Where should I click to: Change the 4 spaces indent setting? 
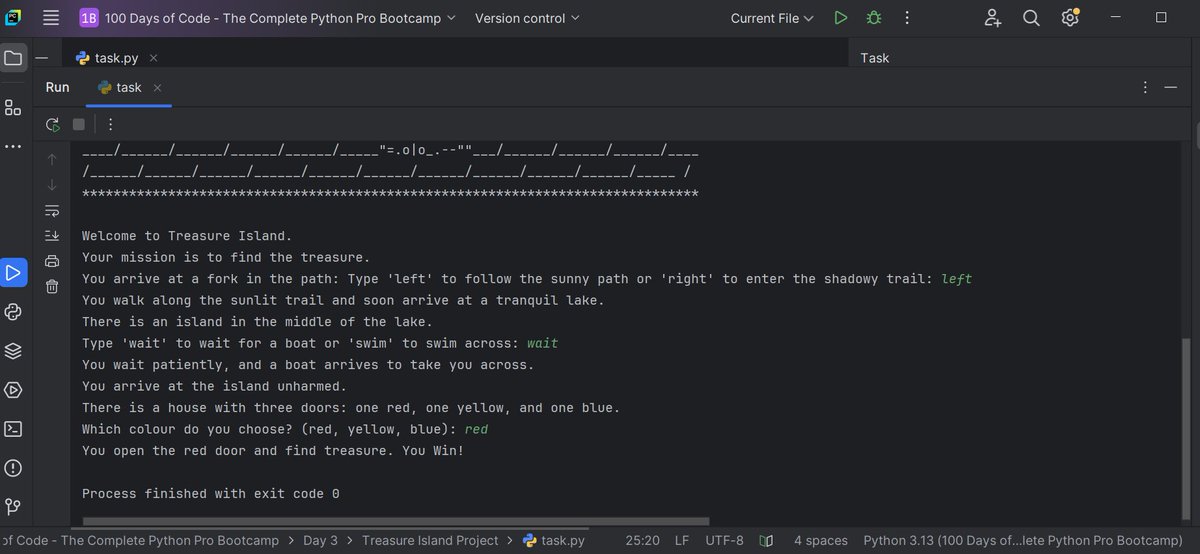(x=820, y=540)
